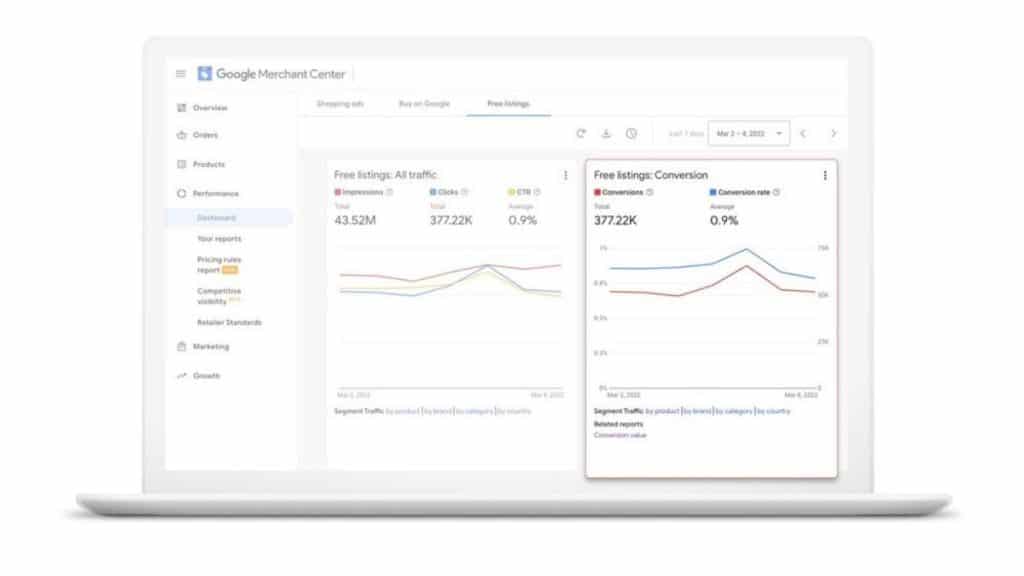Open the Conversion card's three-dot menu
Screen dimensions: 1024x576
[824, 175]
